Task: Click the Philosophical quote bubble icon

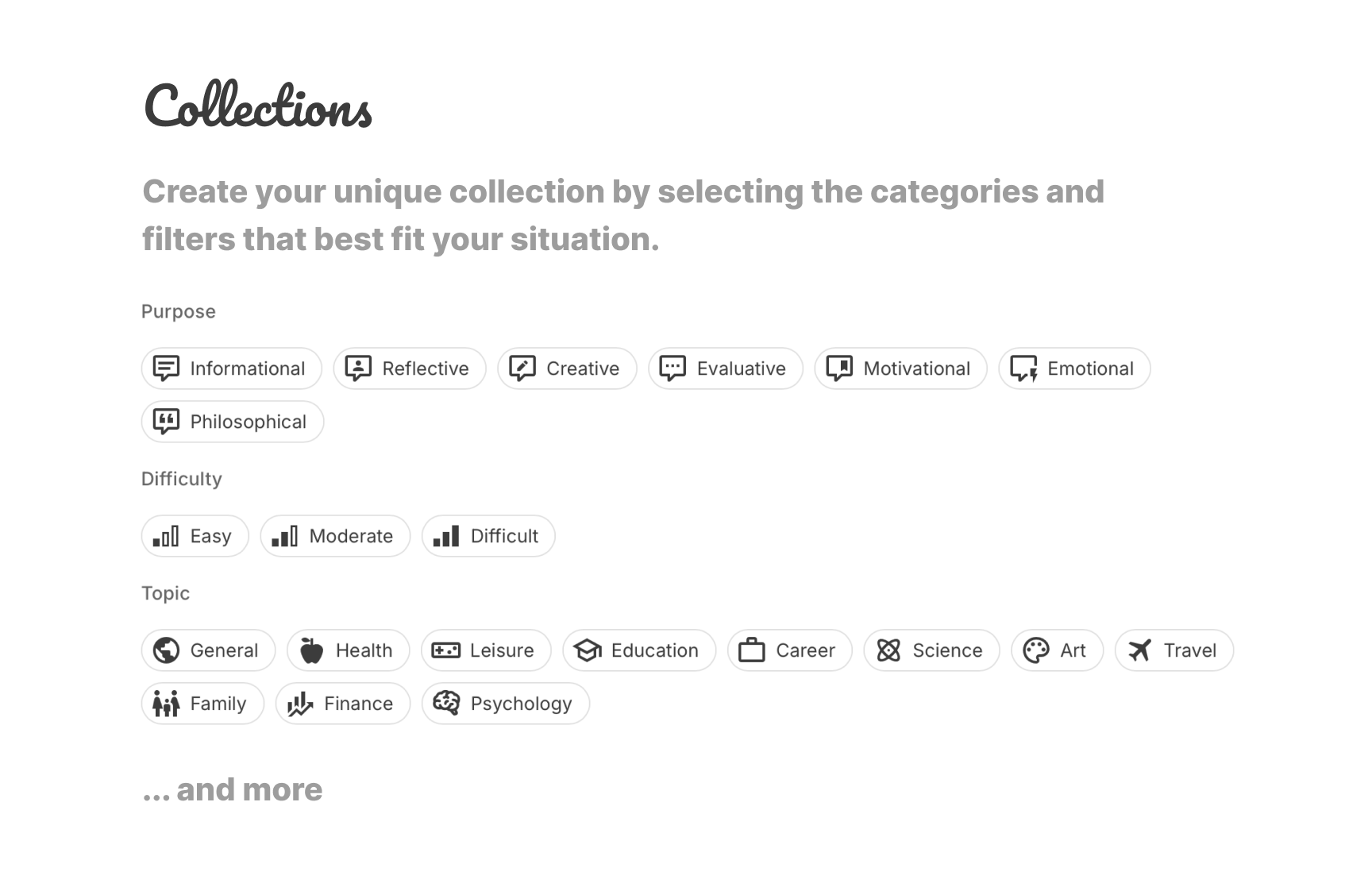Action: 166,422
